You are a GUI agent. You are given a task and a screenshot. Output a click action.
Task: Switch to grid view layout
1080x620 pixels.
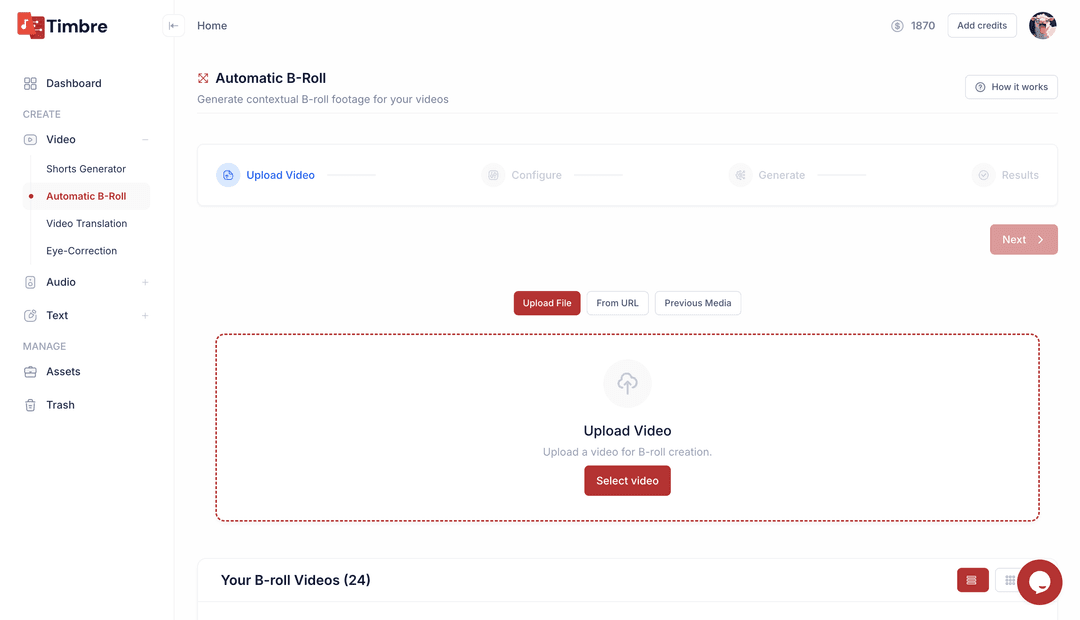tap(1009, 580)
